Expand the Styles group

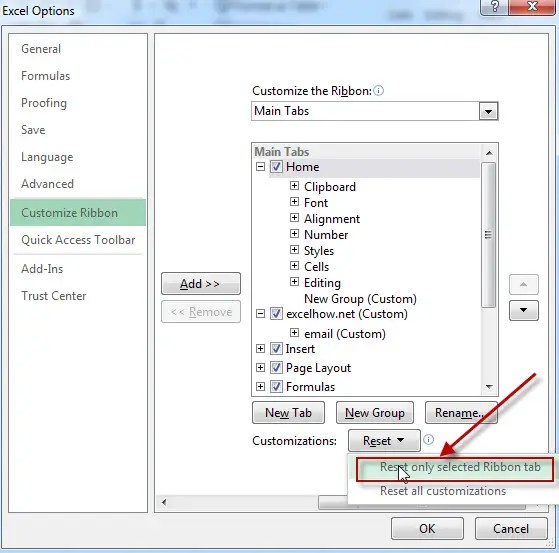coord(294,250)
